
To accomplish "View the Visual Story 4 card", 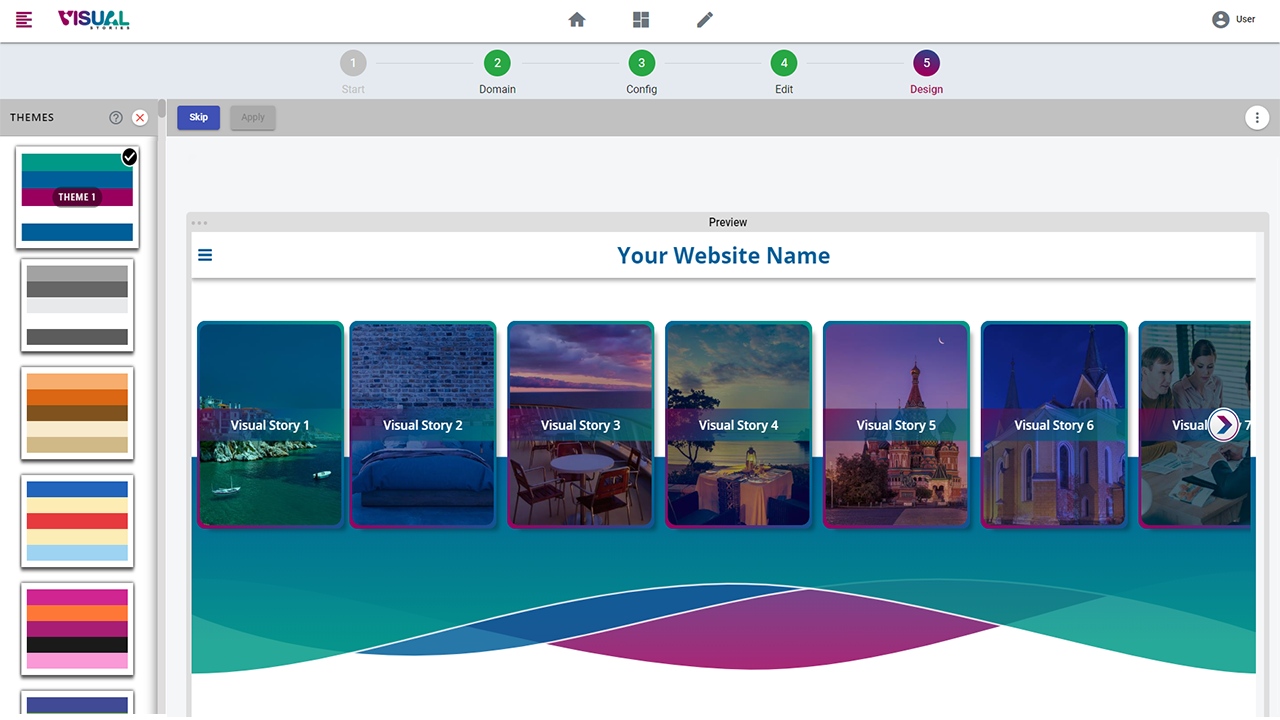I will [738, 424].
